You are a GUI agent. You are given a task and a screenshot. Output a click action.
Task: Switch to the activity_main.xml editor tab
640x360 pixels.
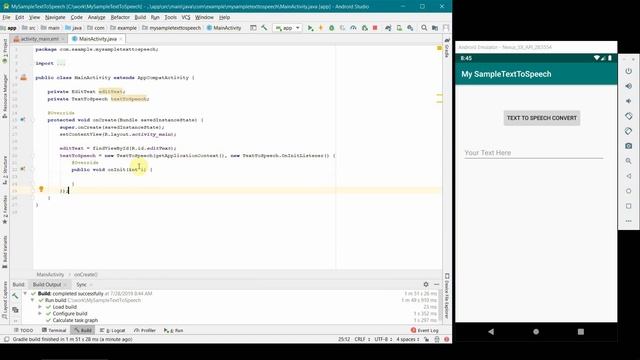point(40,39)
